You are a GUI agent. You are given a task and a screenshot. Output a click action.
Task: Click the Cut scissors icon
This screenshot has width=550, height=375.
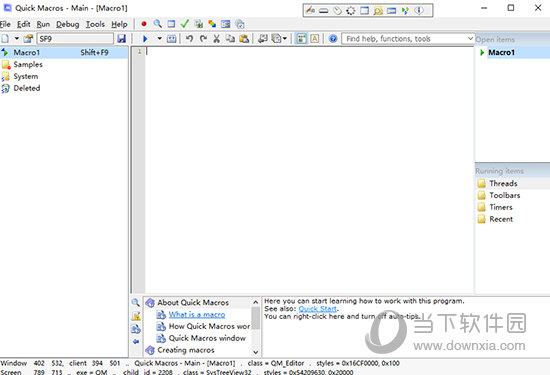[x=216, y=39]
